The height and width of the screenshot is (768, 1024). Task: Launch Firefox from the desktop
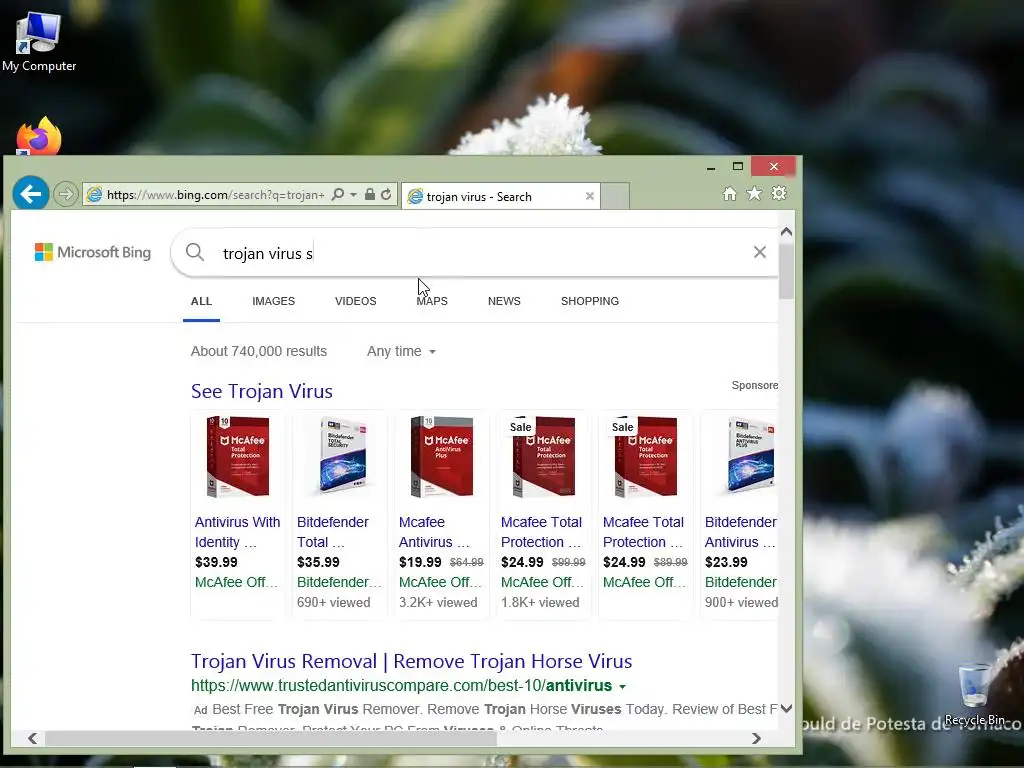pyautogui.click(x=39, y=136)
